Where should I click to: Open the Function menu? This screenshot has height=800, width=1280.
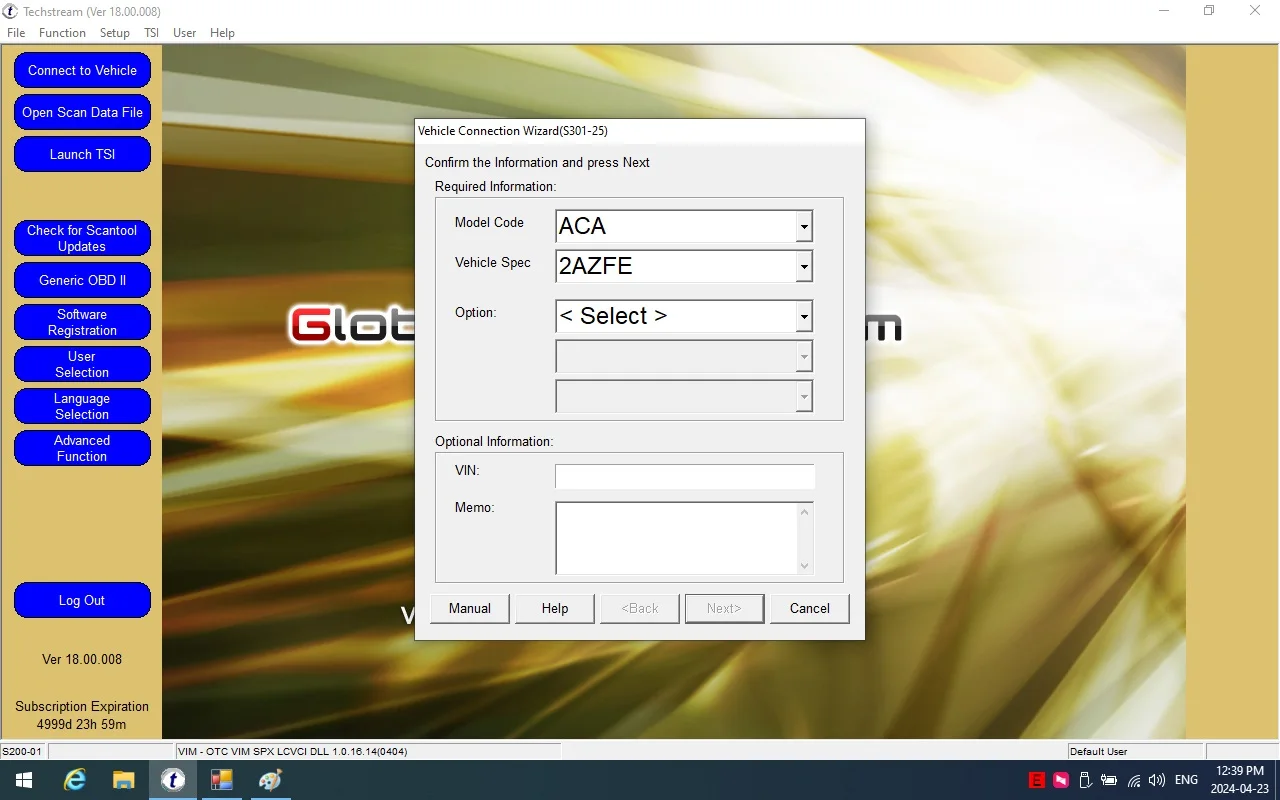pos(62,33)
